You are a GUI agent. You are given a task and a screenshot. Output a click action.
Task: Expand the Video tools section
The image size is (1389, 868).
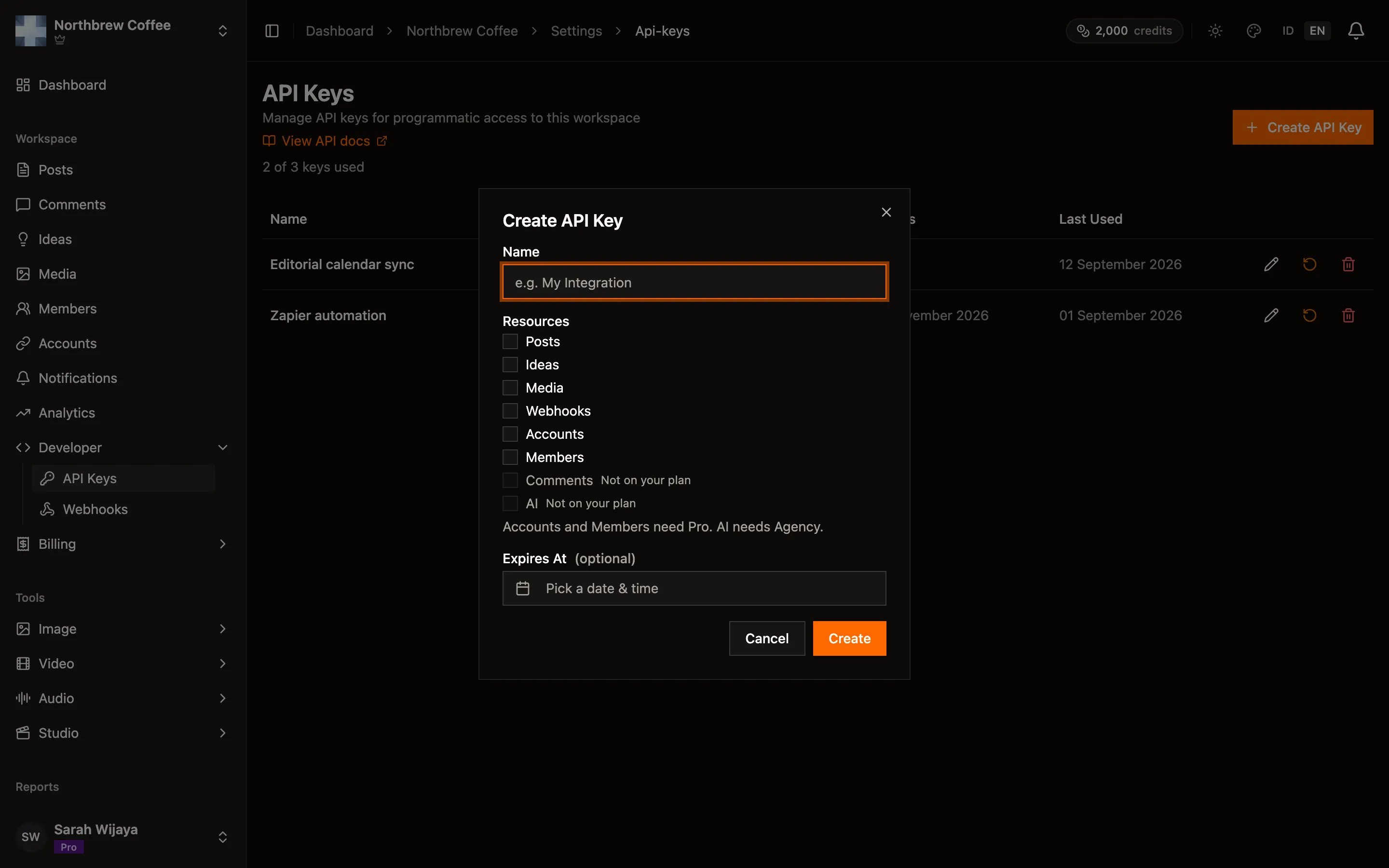pos(223,664)
